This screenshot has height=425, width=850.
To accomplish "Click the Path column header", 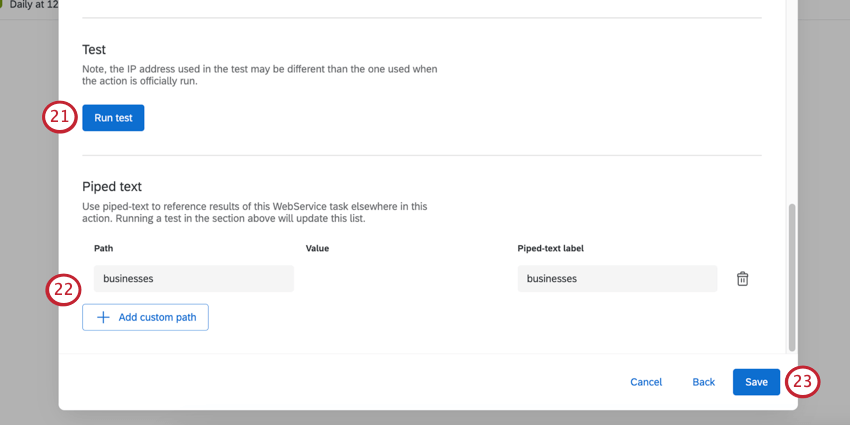I will click(104, 248).
